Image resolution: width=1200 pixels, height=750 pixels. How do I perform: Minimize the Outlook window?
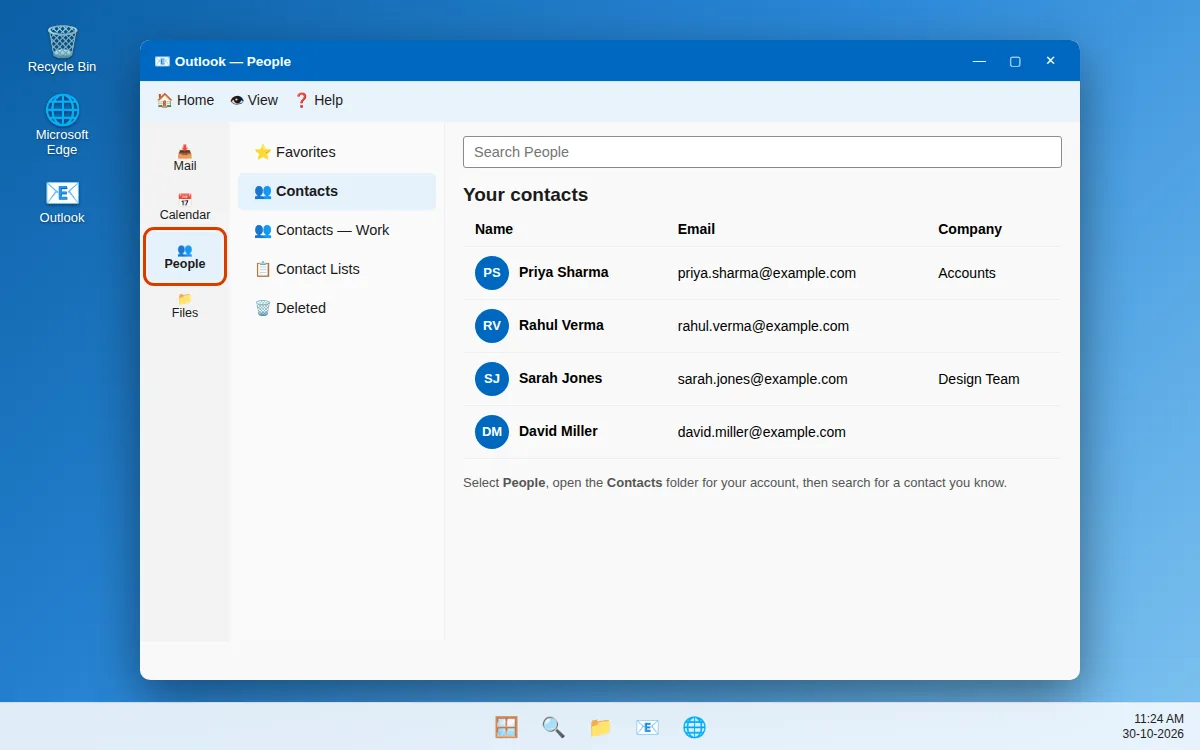(x=980, y=61)
